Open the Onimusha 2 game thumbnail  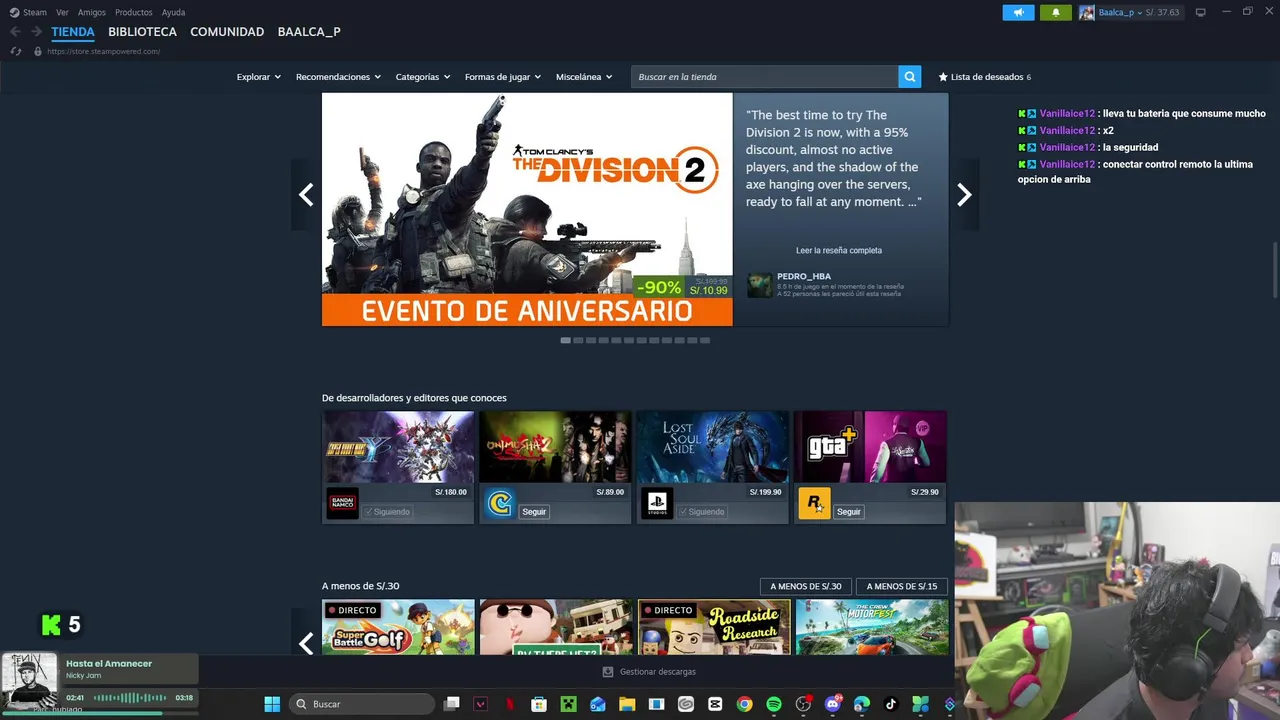coord(555,447)
